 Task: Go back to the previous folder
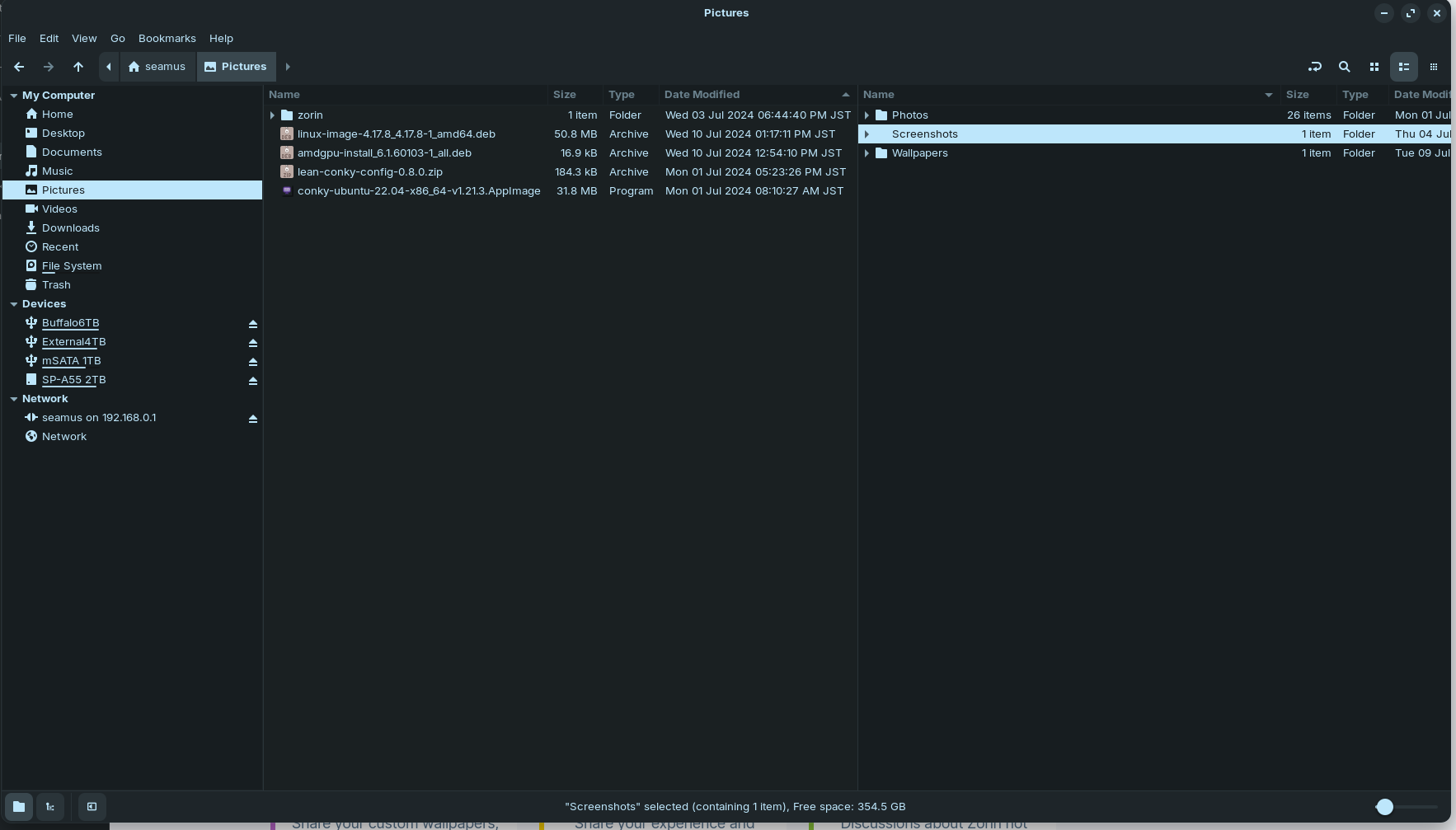click(x=19, y=67)
